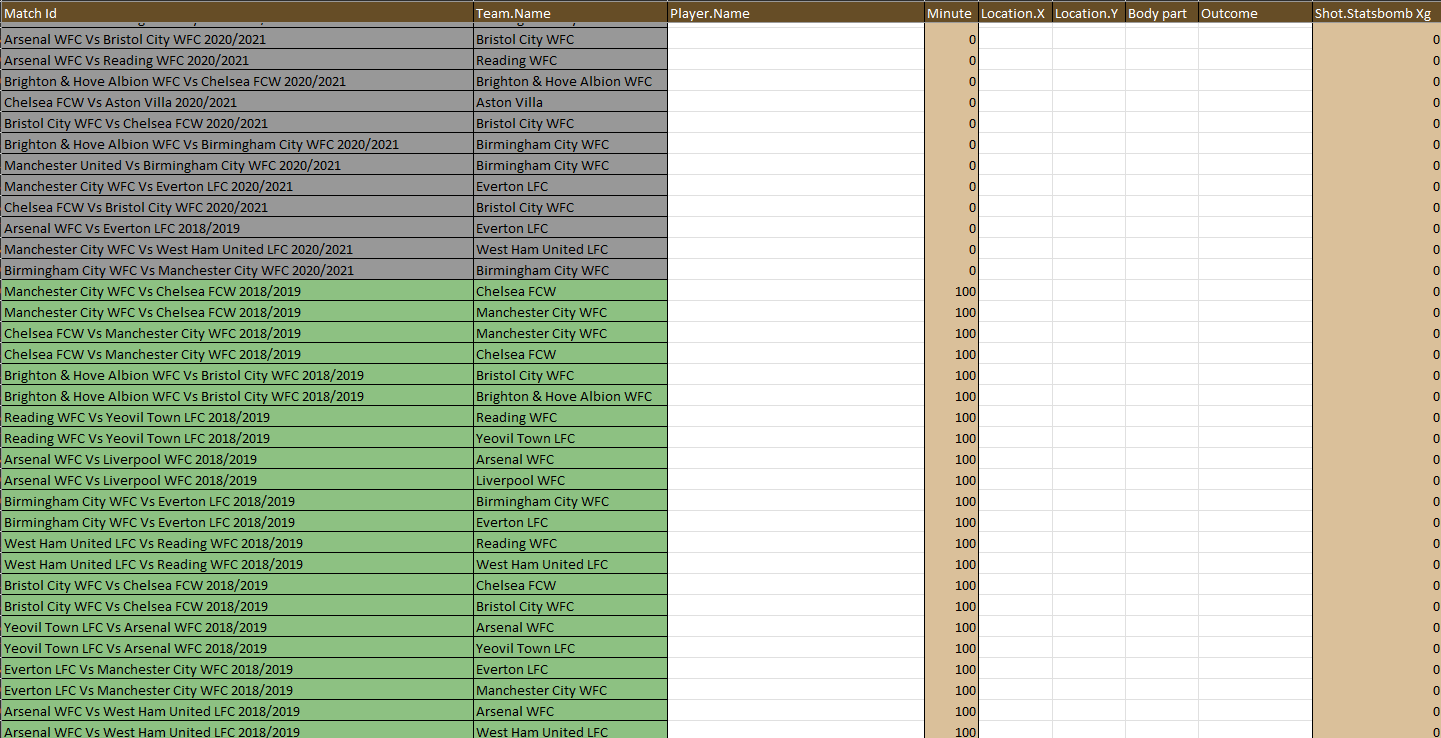Click the Body part column header
This screenshot has height=738, width=1441.
click(x=1161, y=13)
